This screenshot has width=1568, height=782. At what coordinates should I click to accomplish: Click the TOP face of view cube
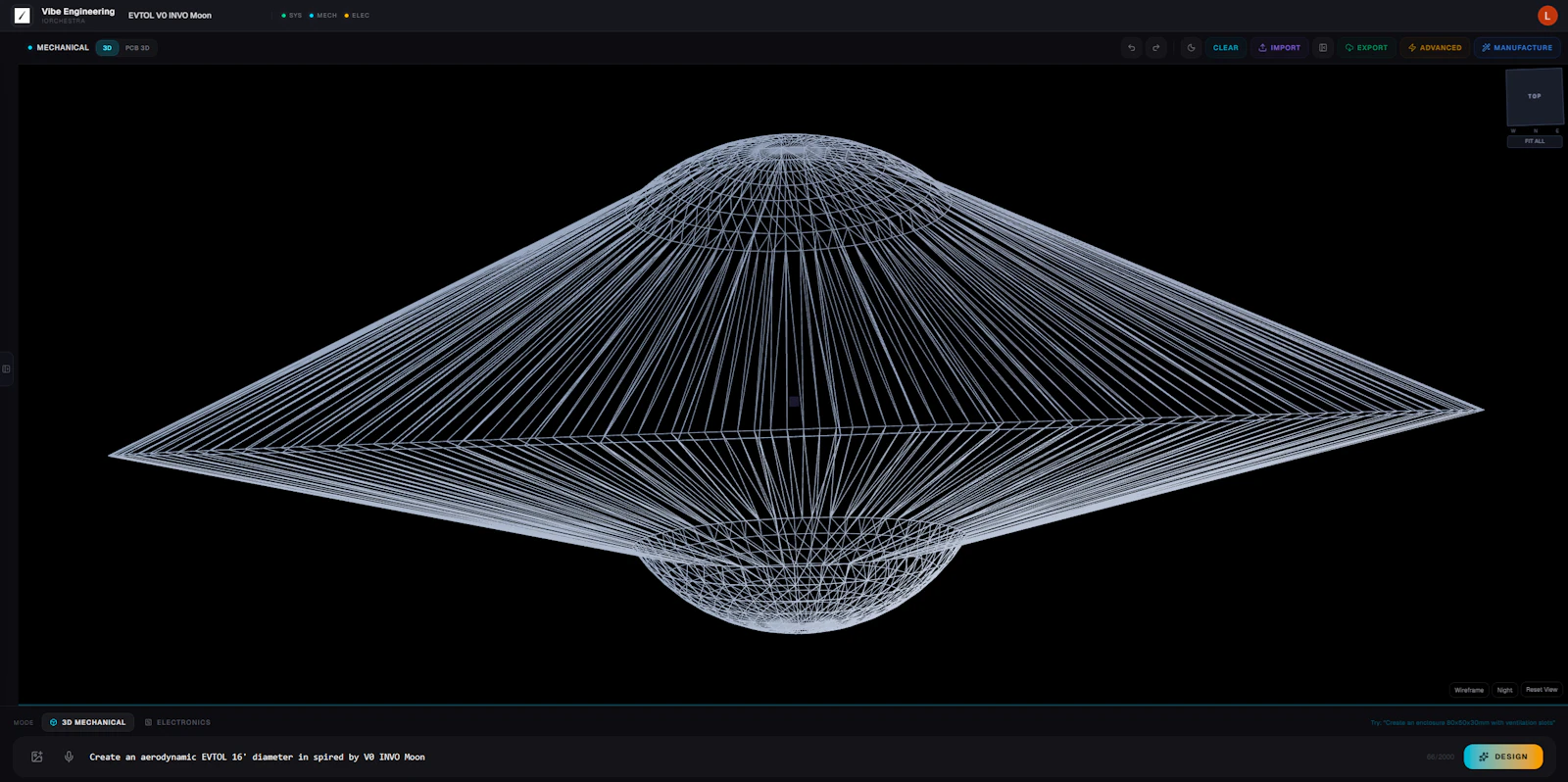[1534, 96]
